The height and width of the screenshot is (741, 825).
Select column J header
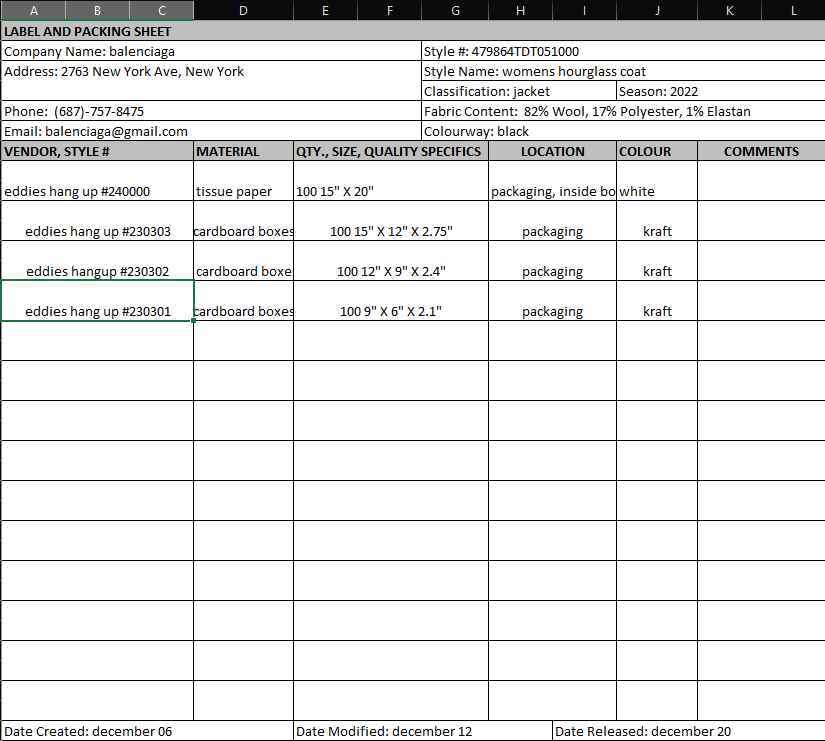pyautogui.click(x=657, y=10)
